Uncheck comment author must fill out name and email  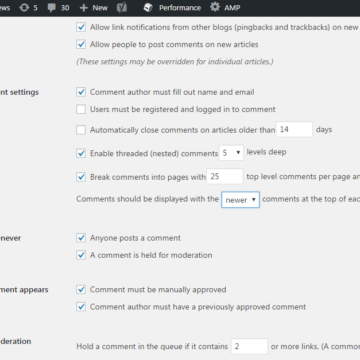click(81, 92)
